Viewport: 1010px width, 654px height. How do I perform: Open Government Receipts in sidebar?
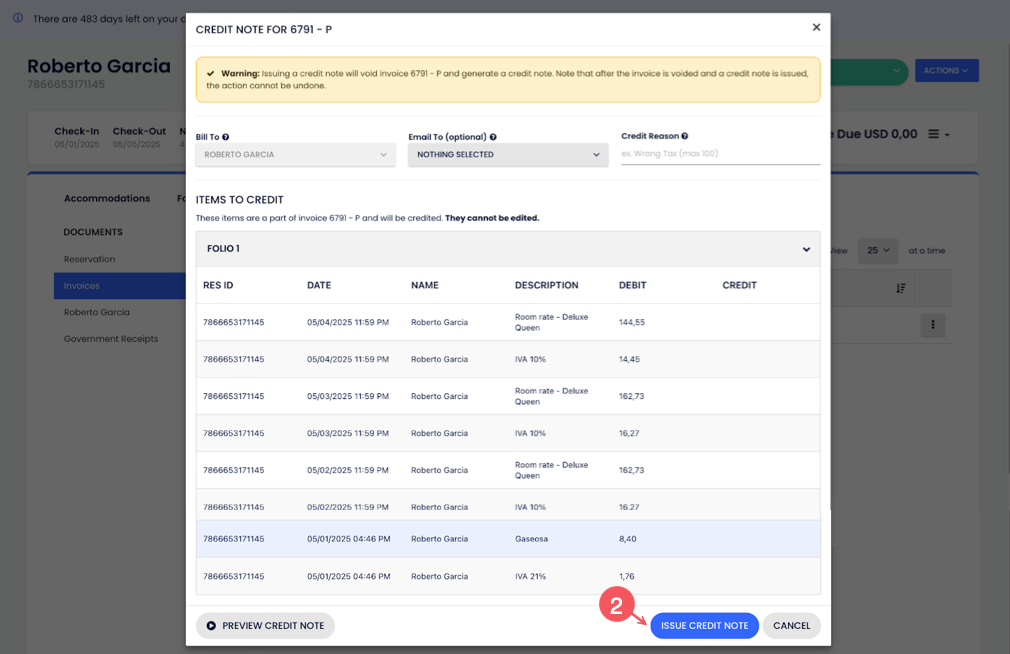click(x=111, y=339)
